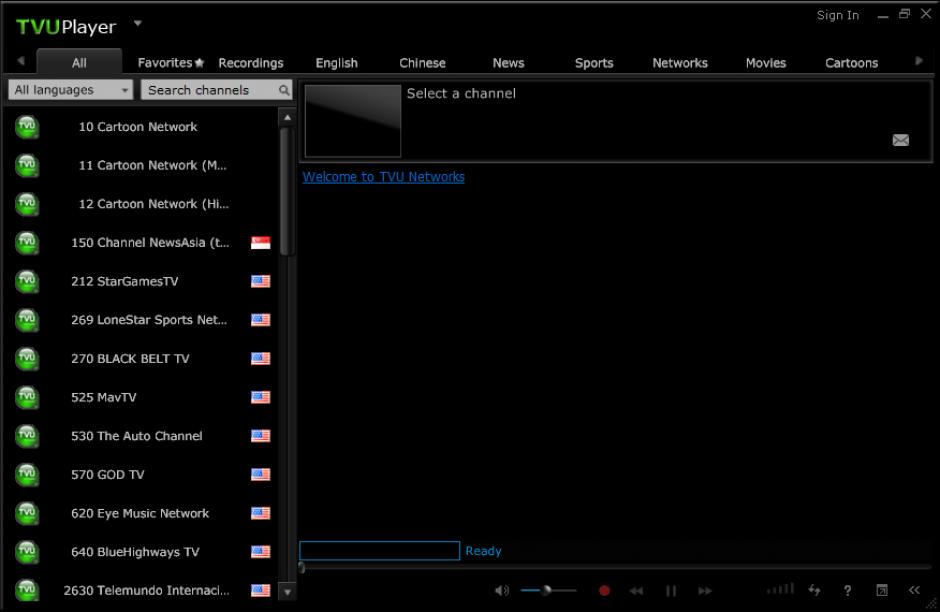Click the rewind button
The width and height of the screenshot is (940, 612).
(636, 591)
